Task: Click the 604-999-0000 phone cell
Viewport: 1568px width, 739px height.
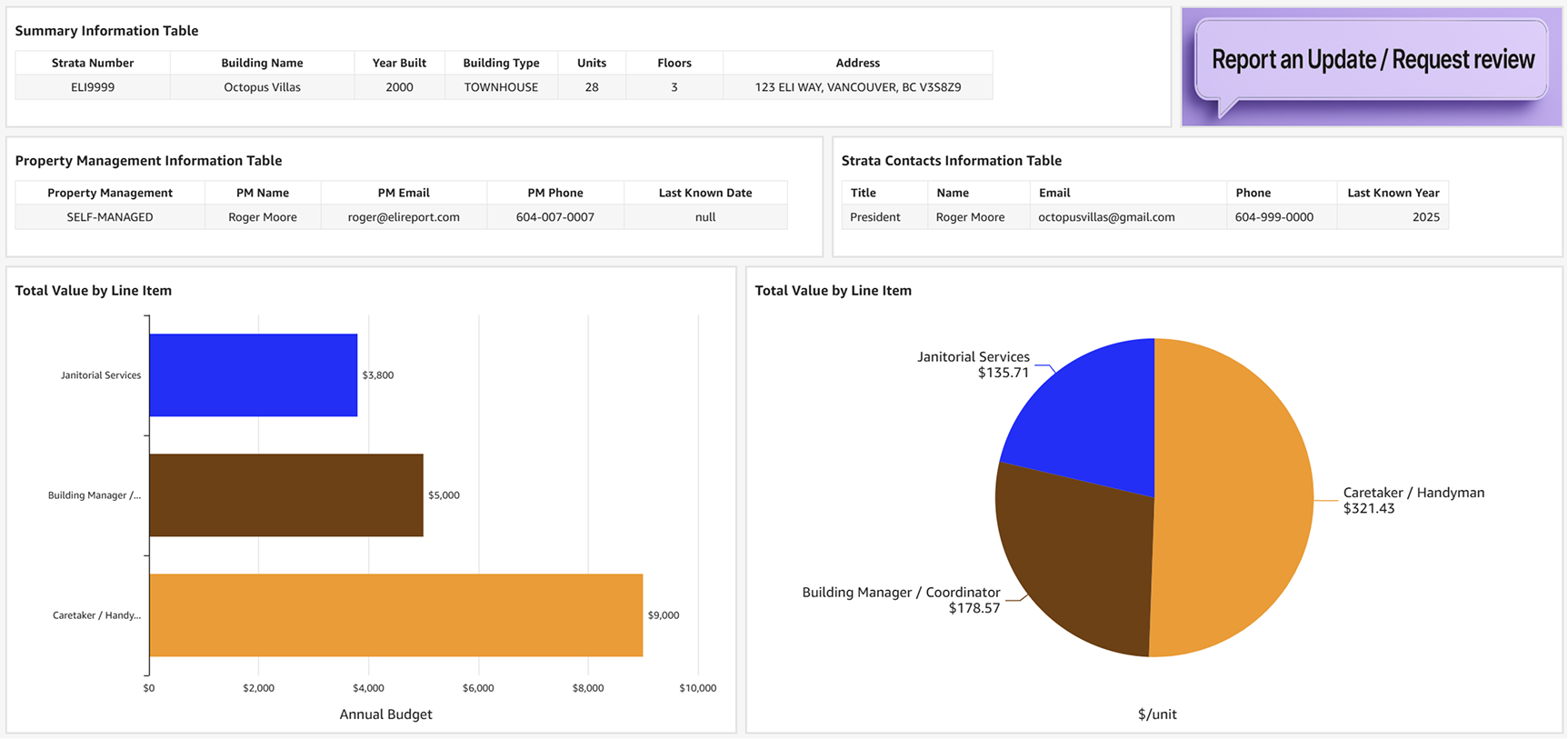Action: 1273,217
